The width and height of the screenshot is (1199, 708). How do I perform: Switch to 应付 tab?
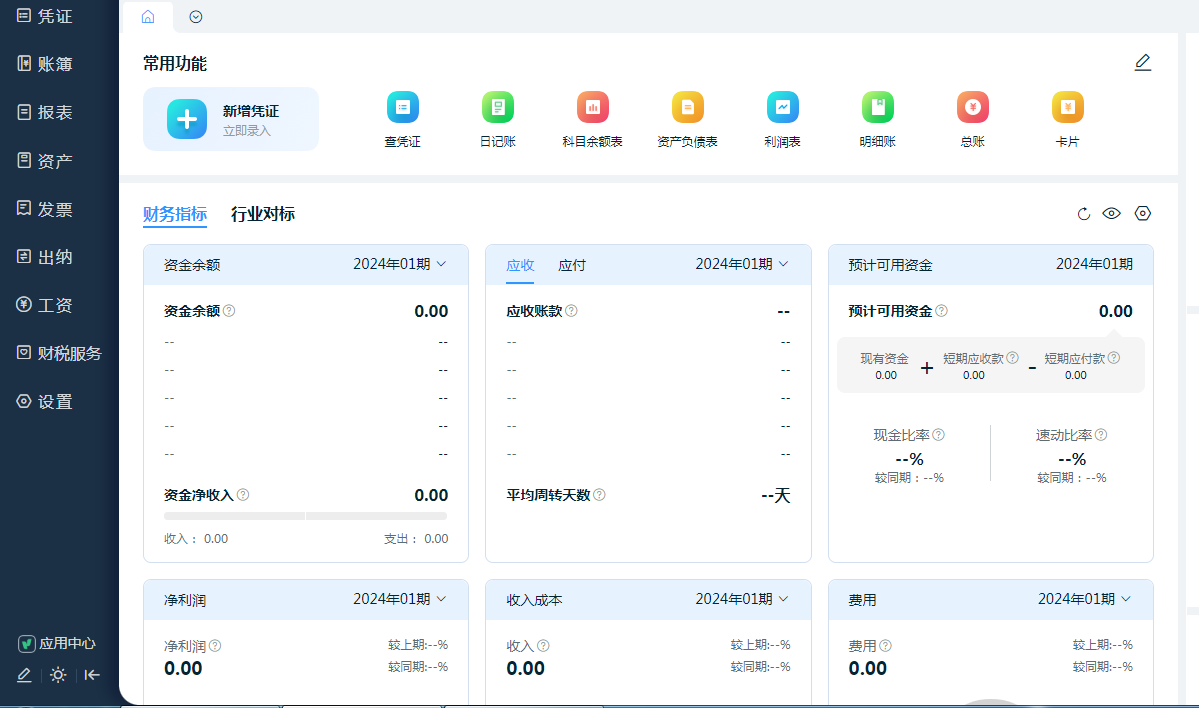tap(571, 265)
